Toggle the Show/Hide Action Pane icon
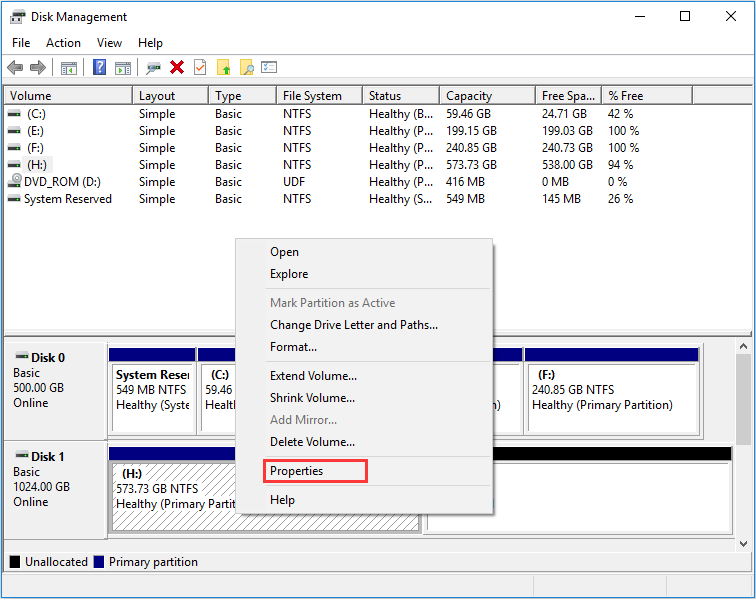Image resolution: width=756 pixels, height=599 pixels. (x=123, y=68)
